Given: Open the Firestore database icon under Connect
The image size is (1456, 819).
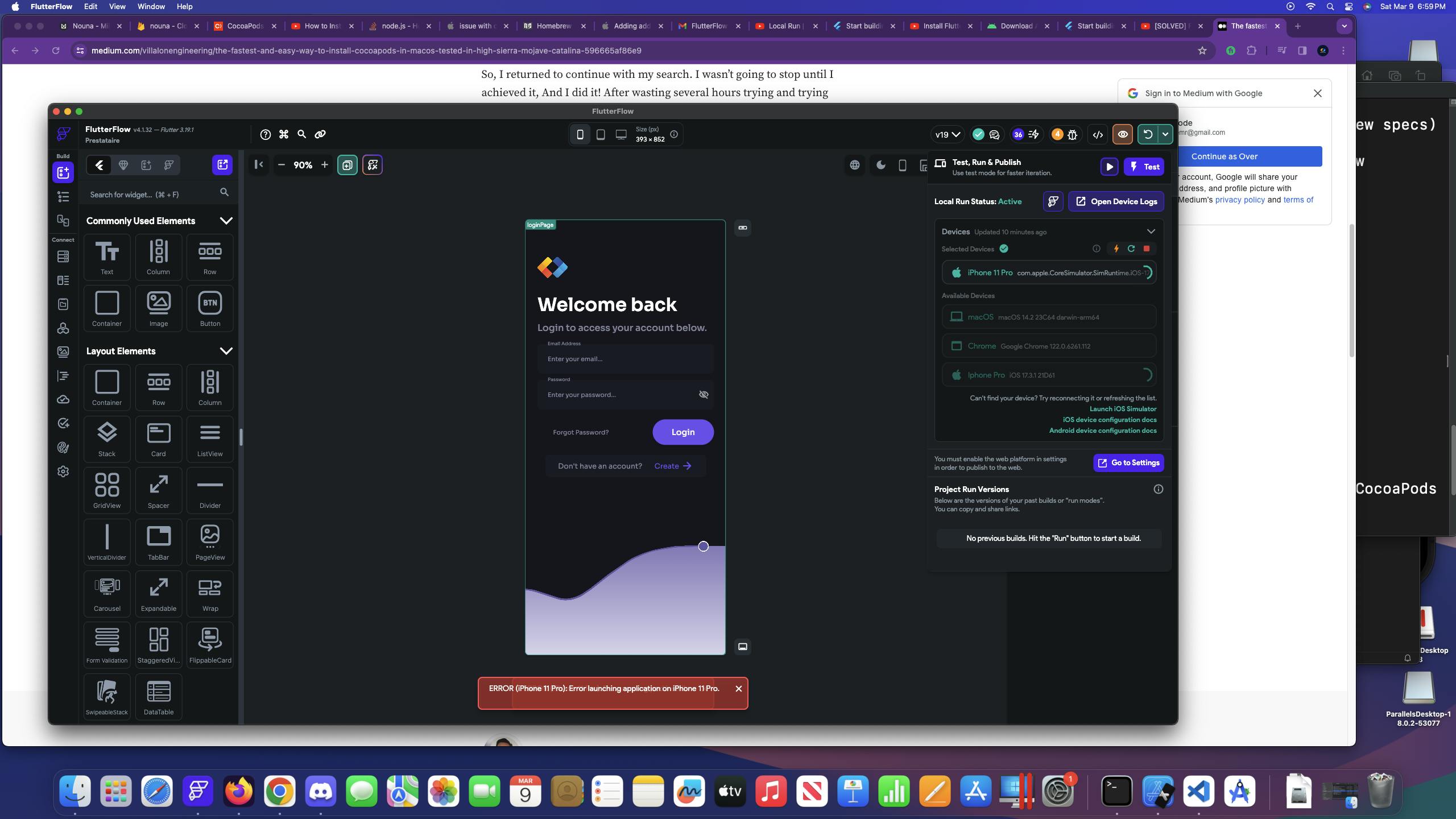Looking at the screenshot, I should (63, 257).
